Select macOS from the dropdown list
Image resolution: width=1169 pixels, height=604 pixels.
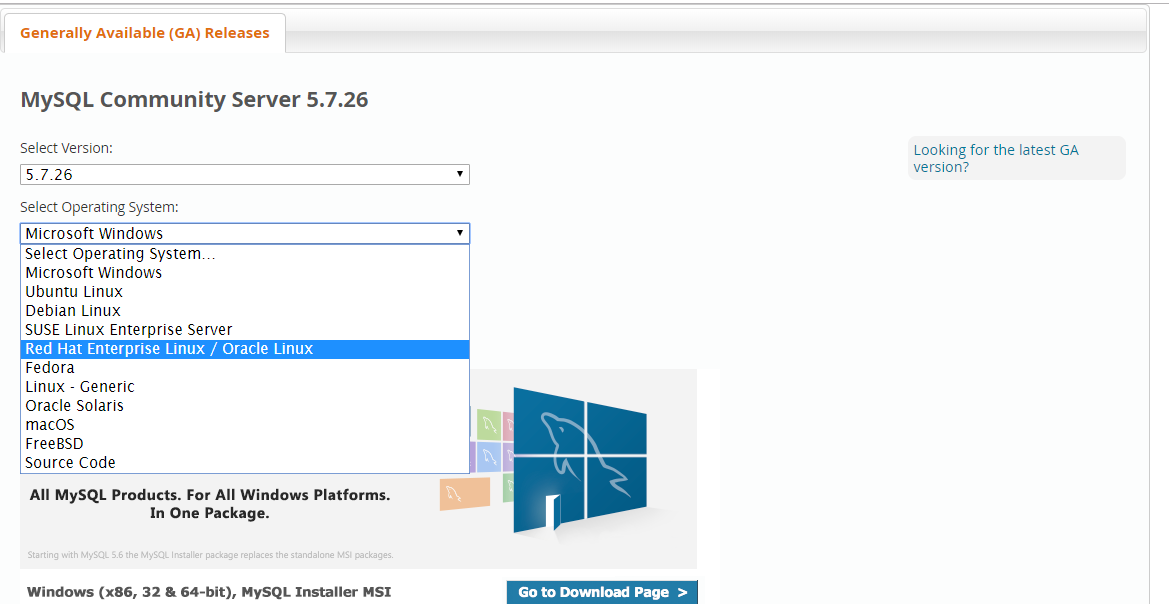245,425
